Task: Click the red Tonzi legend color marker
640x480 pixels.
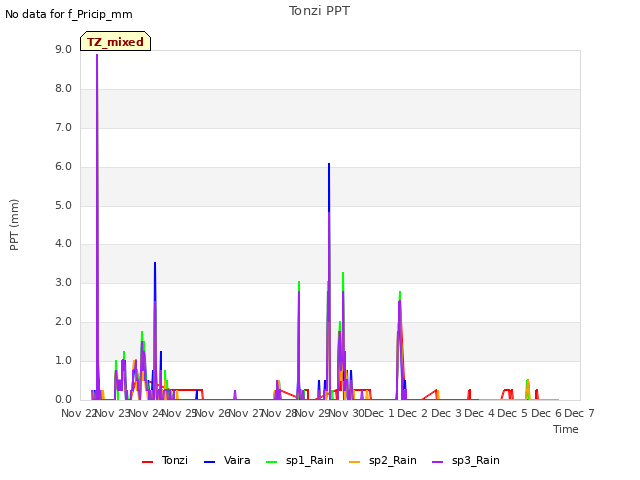Action: 147,462
